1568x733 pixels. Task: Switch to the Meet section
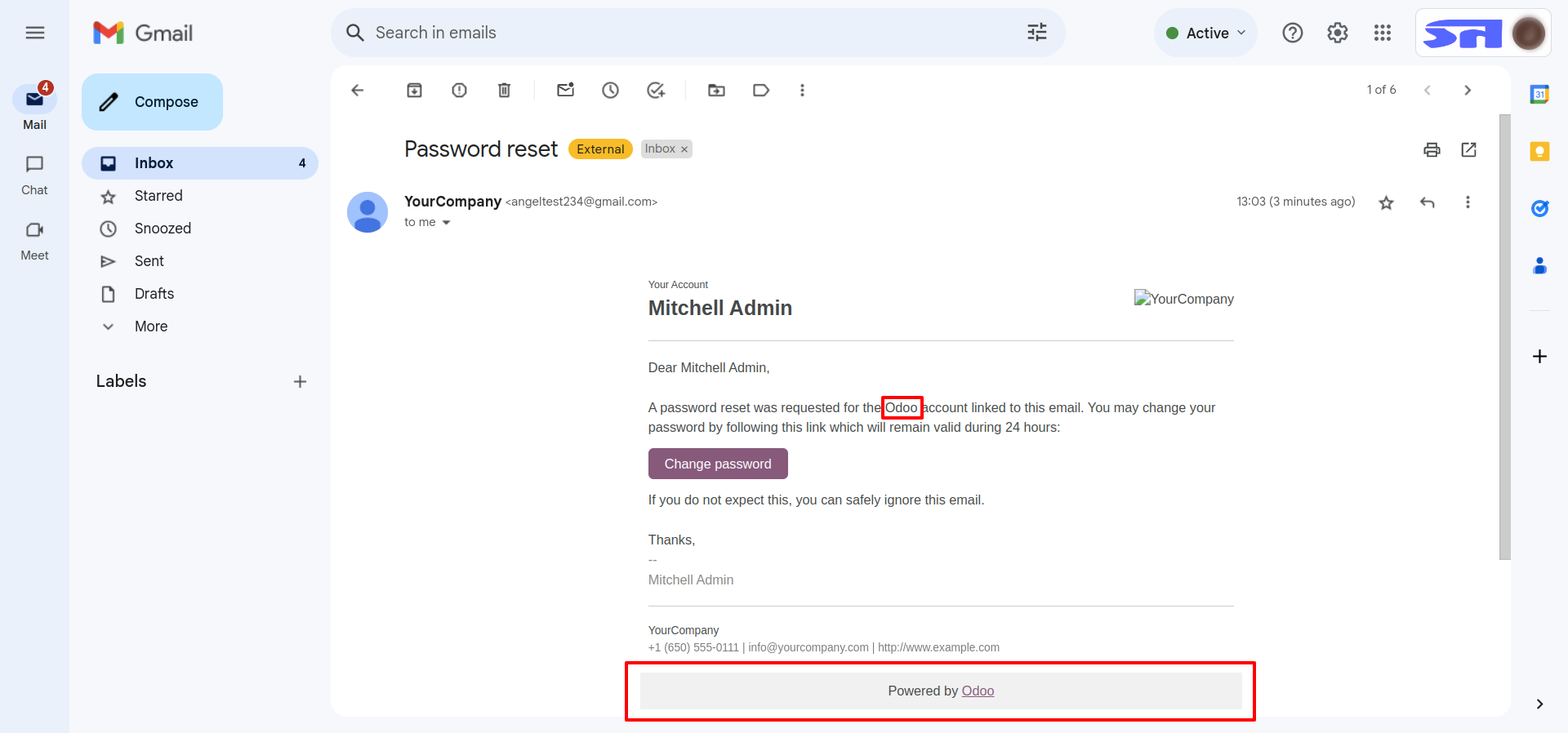pos(34,241)
